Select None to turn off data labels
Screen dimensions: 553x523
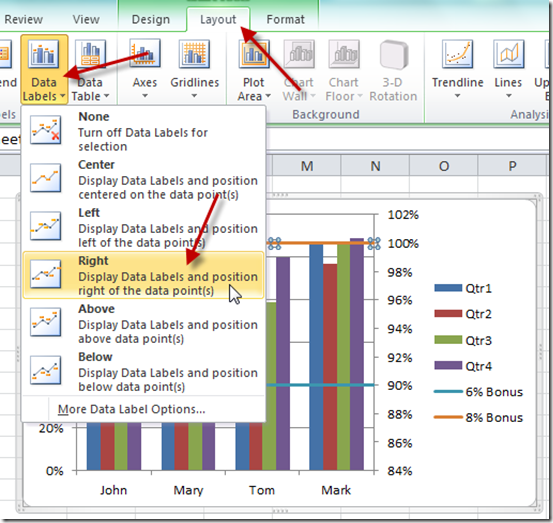[143, 131]
